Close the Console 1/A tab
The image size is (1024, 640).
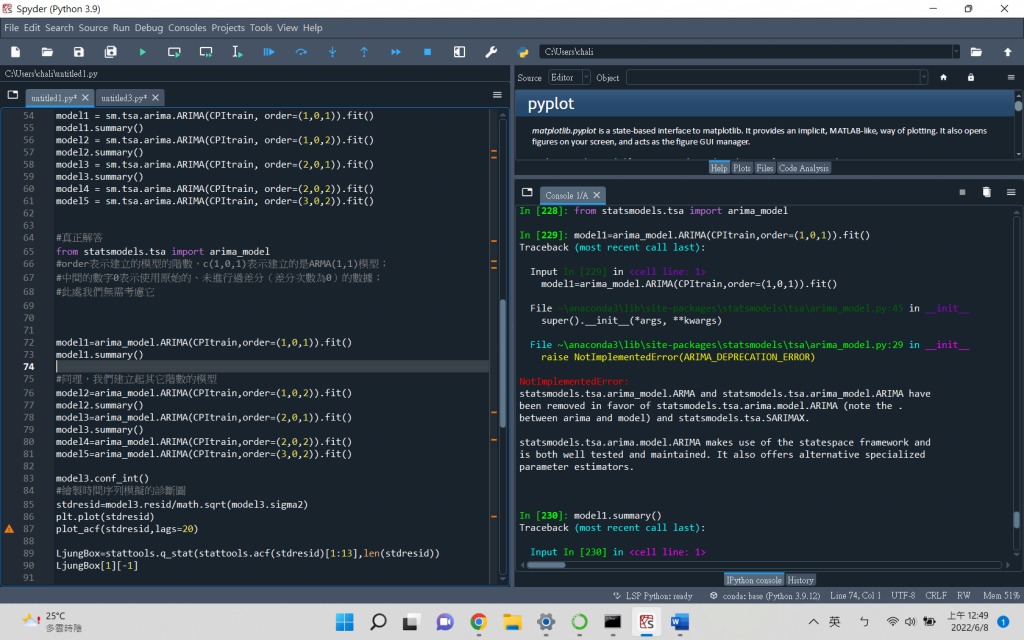(x=598, y=195)
